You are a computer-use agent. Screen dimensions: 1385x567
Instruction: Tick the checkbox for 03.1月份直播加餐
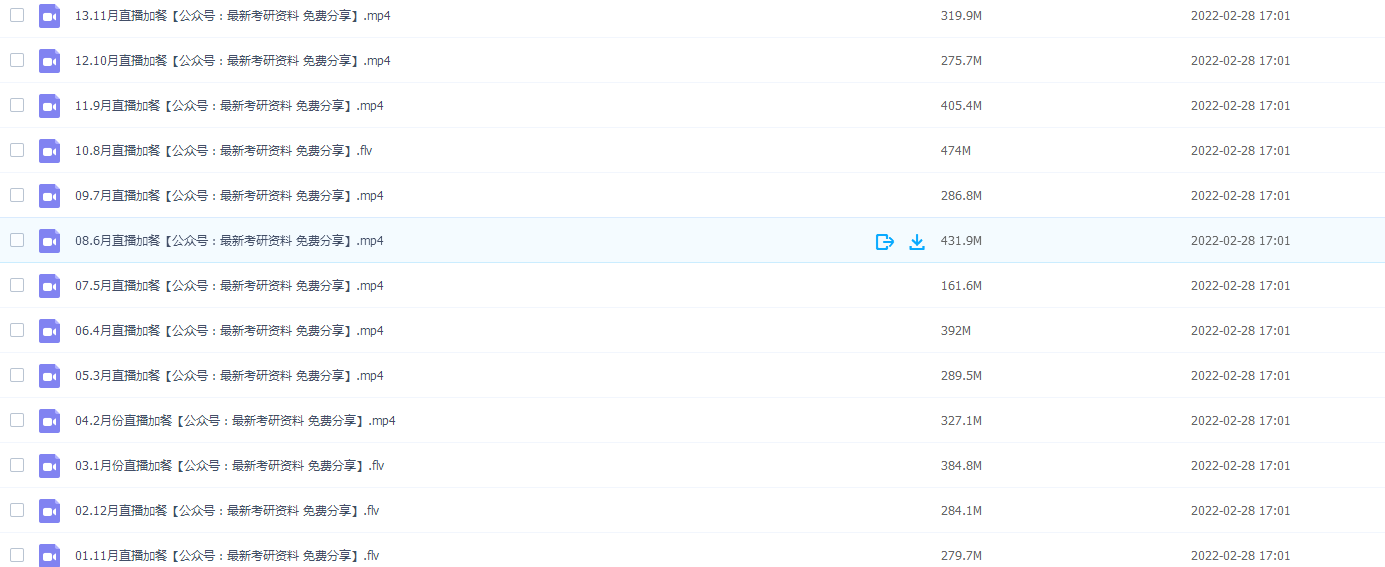click(17, 465)
